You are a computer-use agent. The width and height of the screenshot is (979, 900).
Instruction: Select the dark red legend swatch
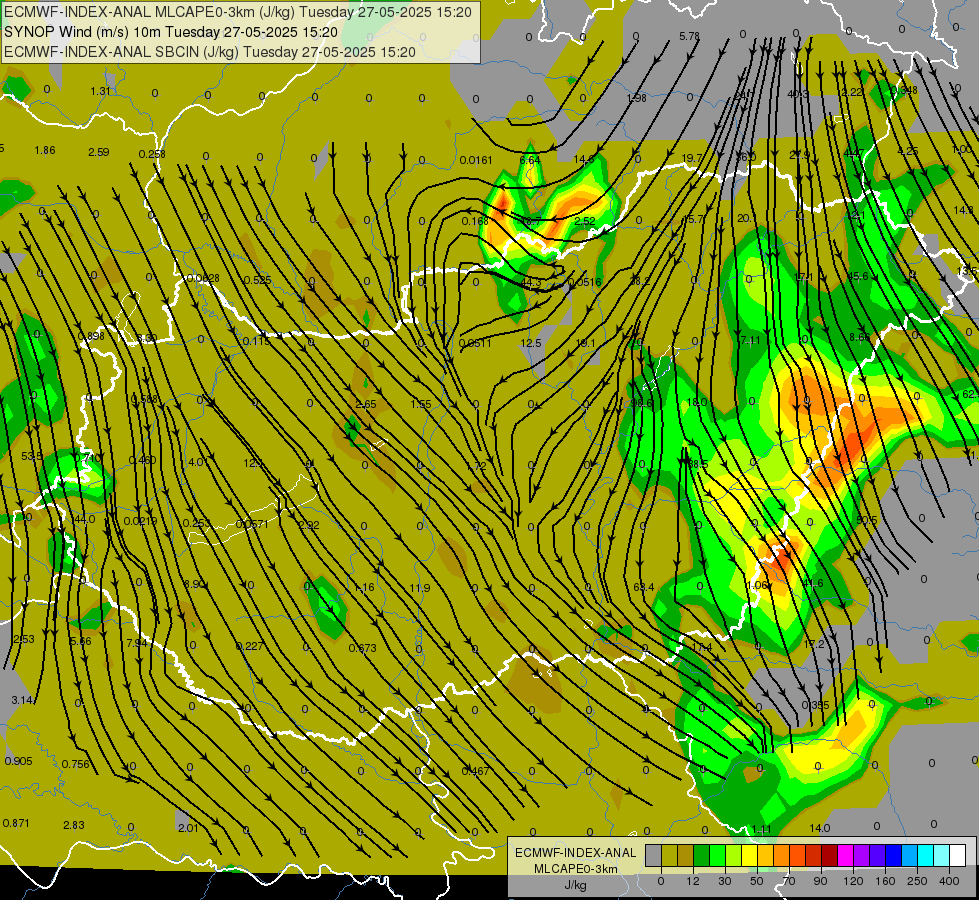(829, 855)
